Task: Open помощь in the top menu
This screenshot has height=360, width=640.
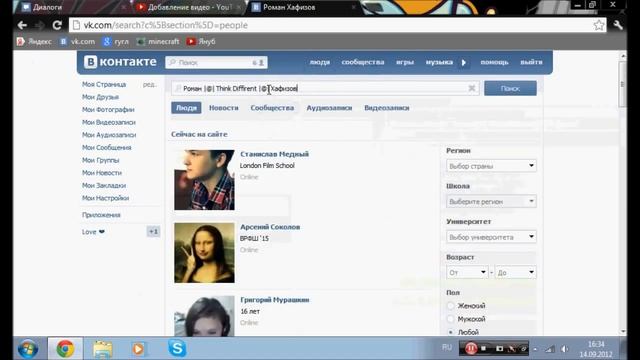Action: [494, 62]
